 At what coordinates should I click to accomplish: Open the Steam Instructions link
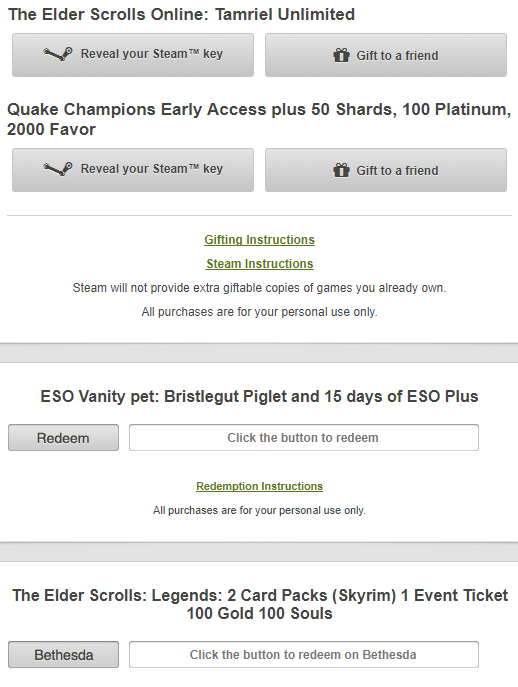[x=260, y=264]
